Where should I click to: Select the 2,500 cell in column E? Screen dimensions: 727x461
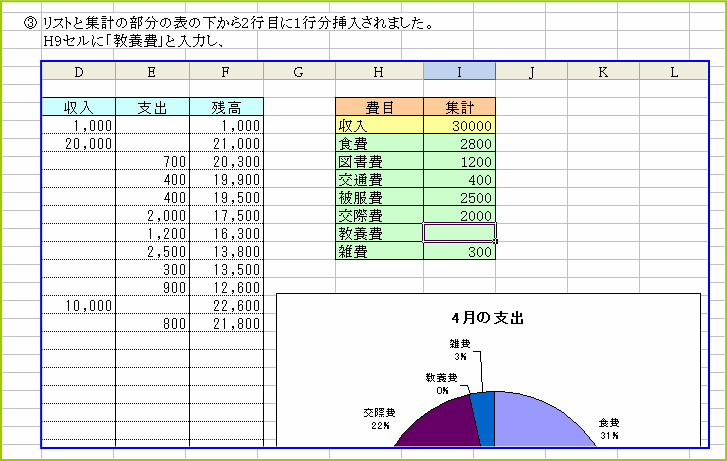[x=152, y=251]
